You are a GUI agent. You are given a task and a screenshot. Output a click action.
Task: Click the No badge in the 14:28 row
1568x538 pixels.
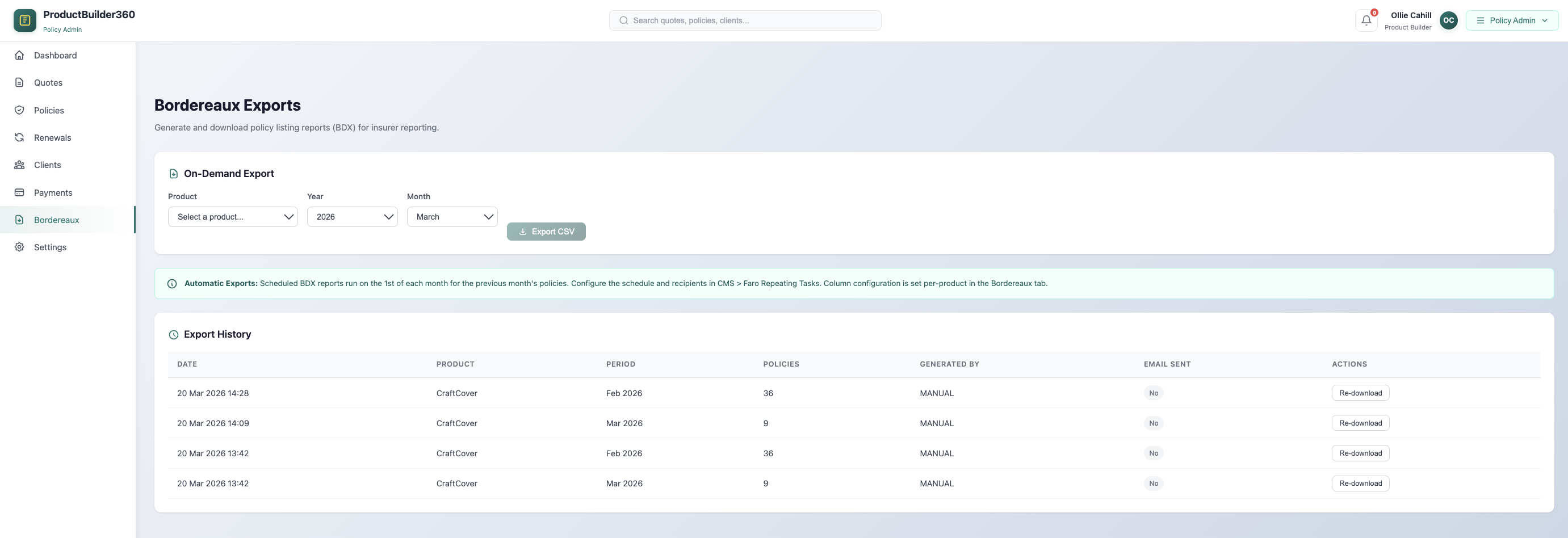coord(1153,393)
